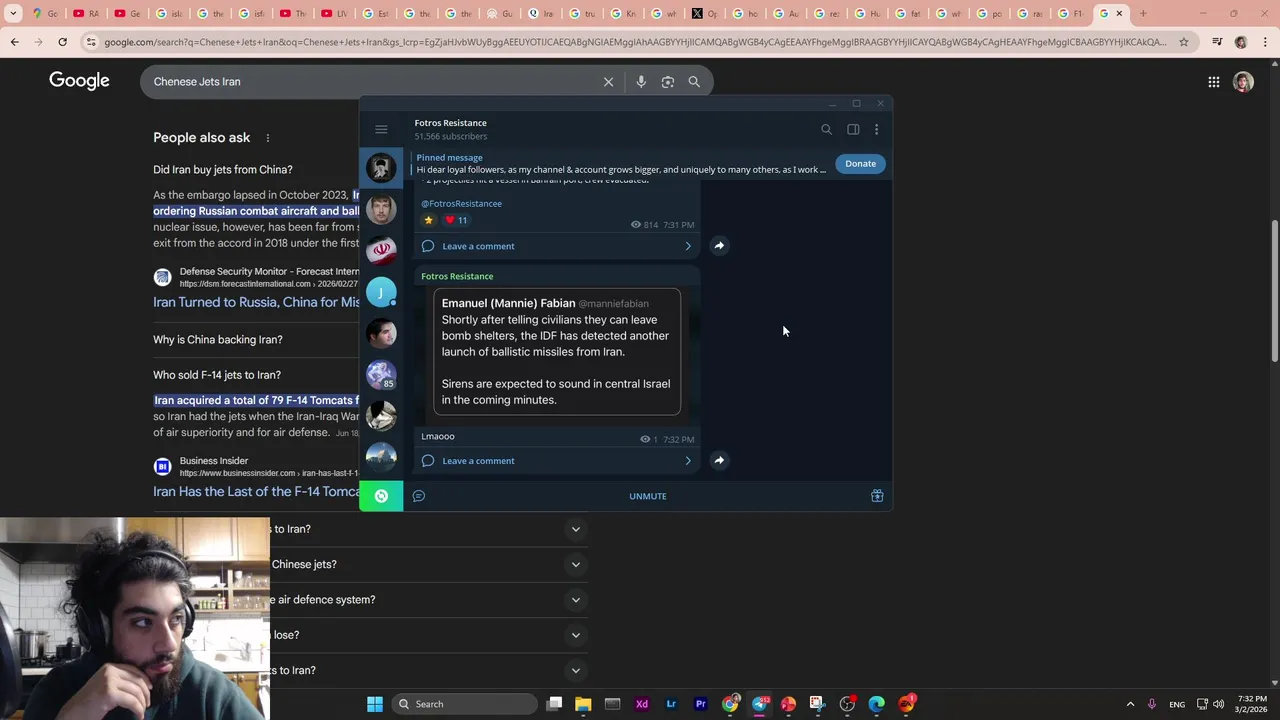Open 'Iran Has the Last of the F-14' result
The height and width of the screenshot is (720, 1280).
tap(256, 491)
